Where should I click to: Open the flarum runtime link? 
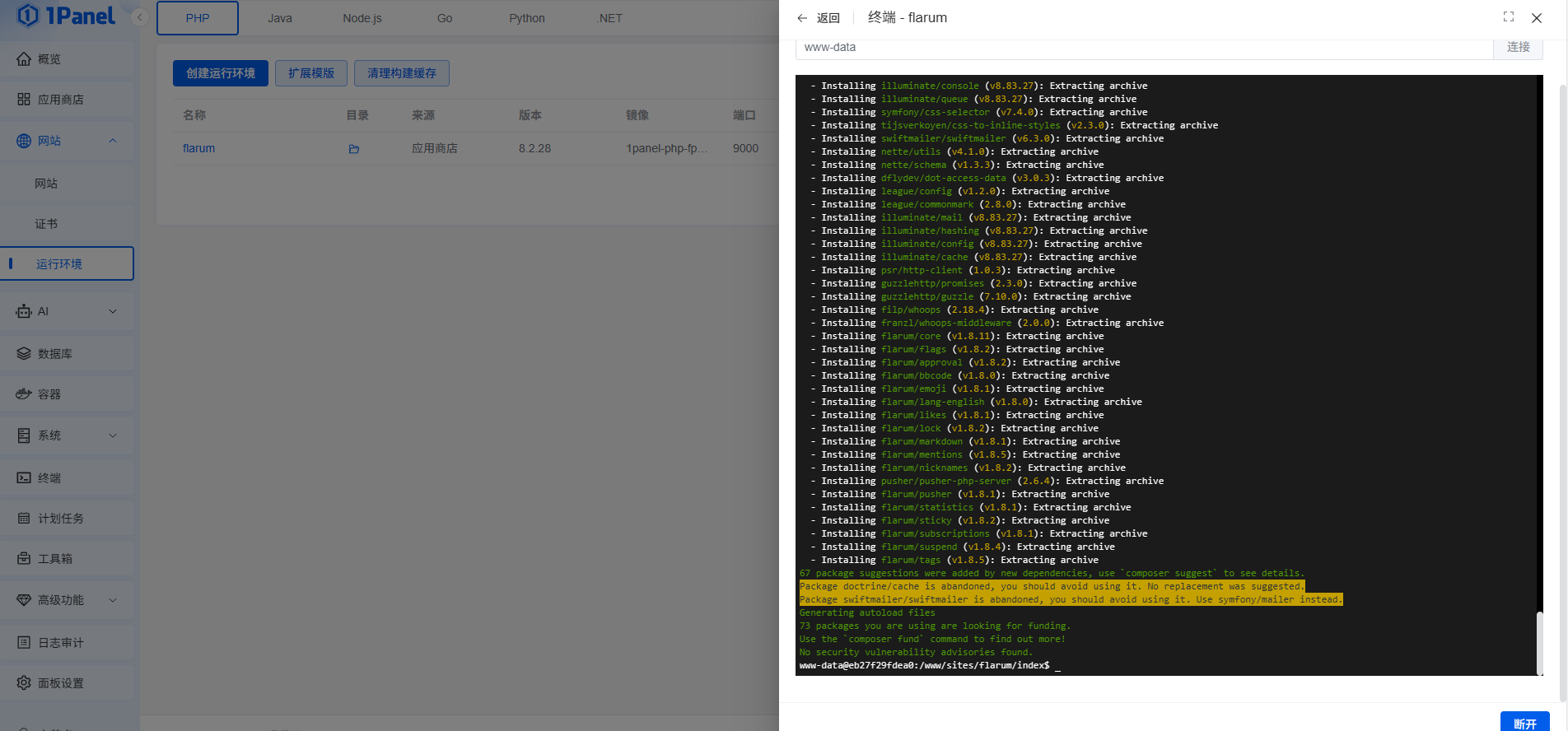[x=198, y=148]
